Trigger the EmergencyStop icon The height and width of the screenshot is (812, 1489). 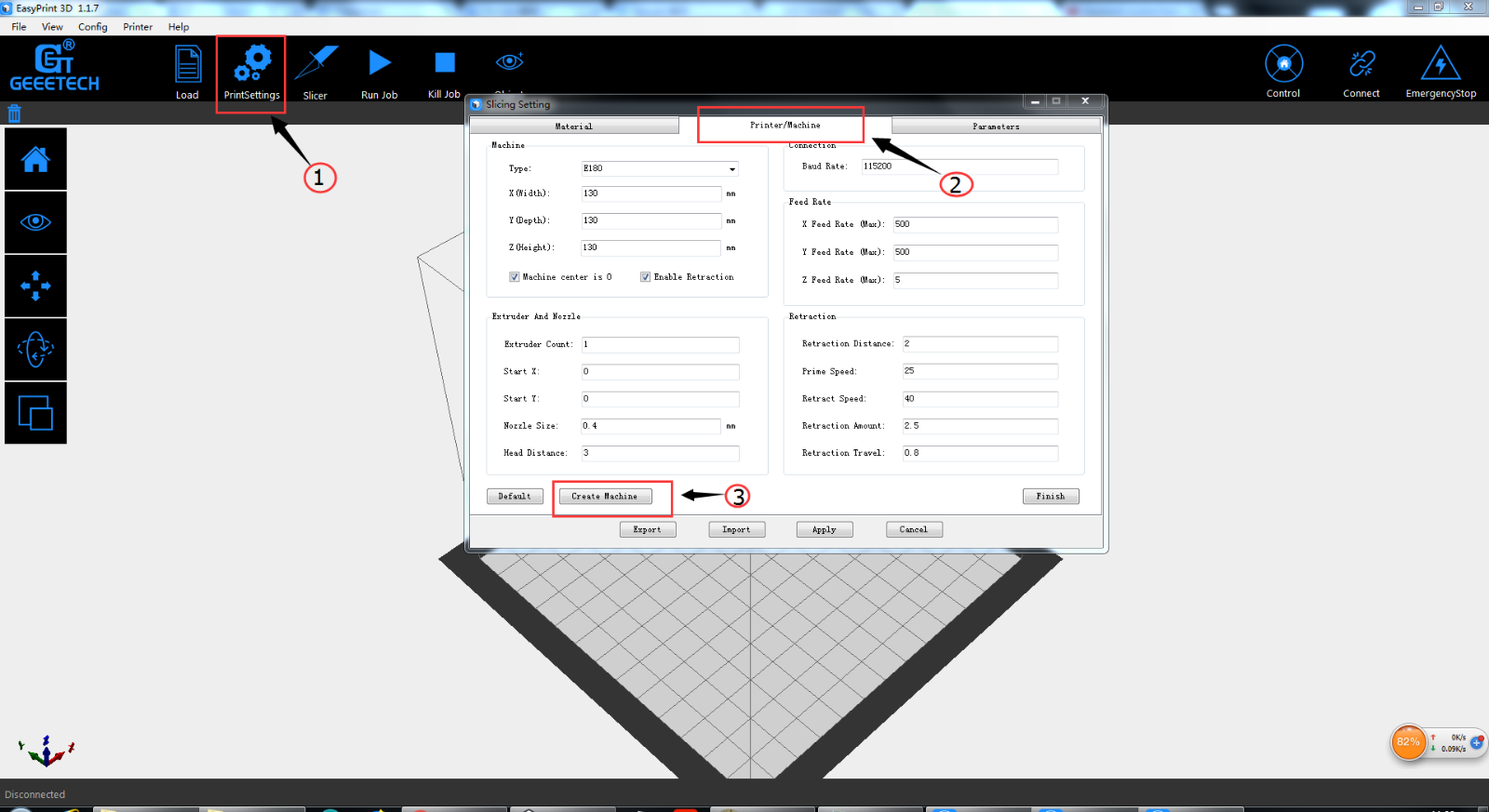tap(1440, 64)
